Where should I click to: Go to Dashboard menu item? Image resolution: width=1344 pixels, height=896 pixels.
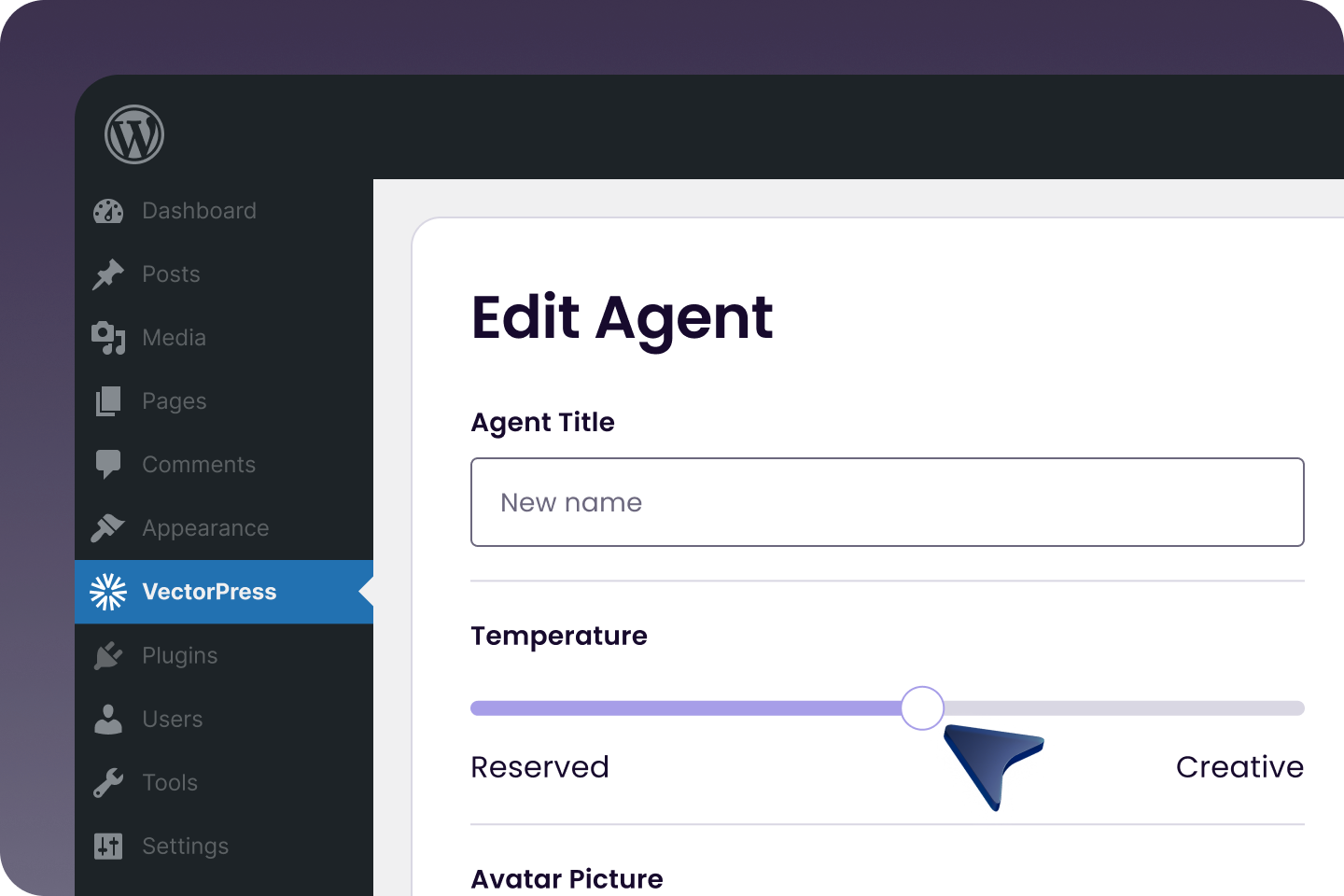pos(224,211)
